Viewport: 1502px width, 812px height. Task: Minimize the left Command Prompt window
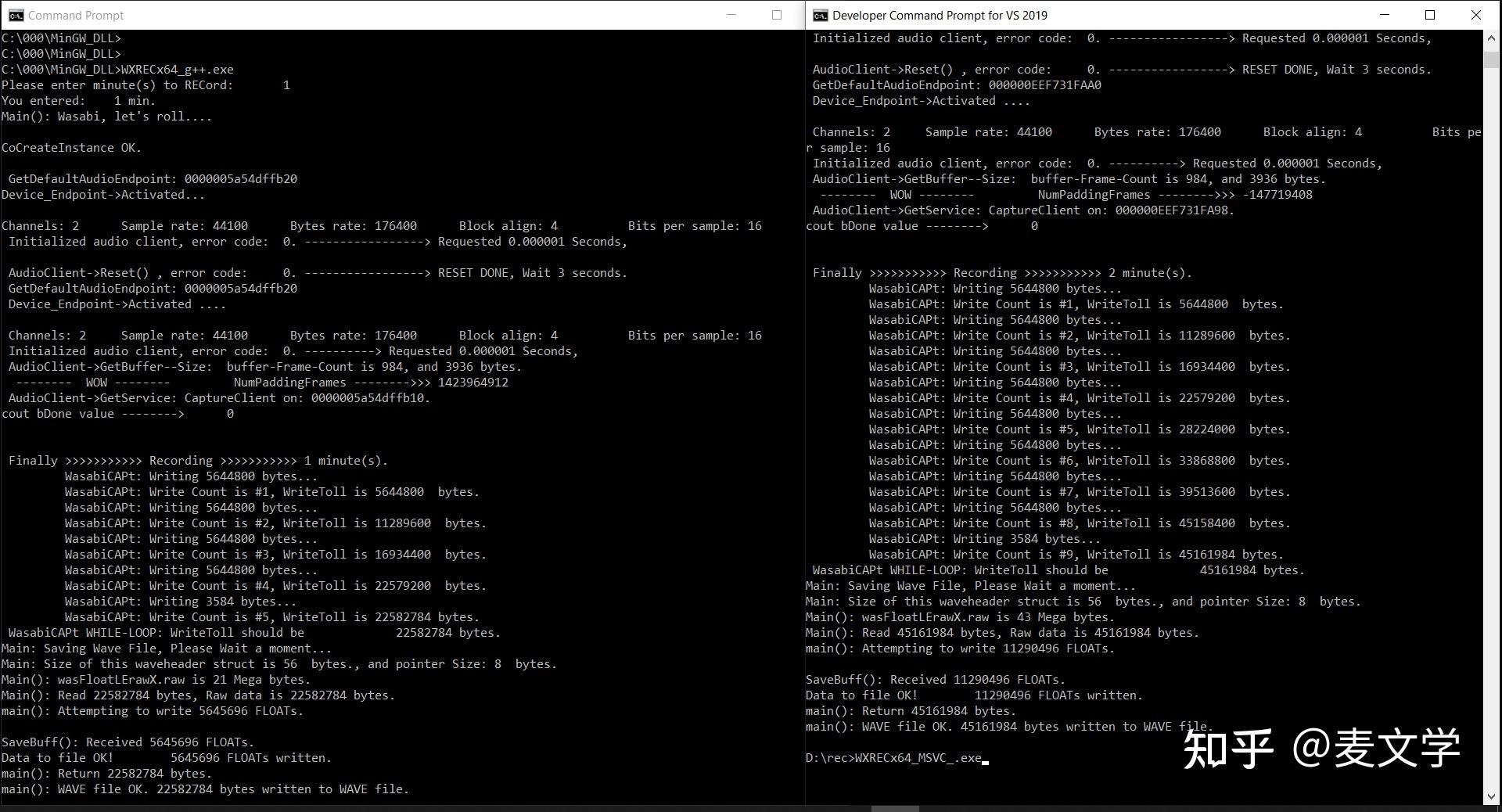[x=730, y=15]
